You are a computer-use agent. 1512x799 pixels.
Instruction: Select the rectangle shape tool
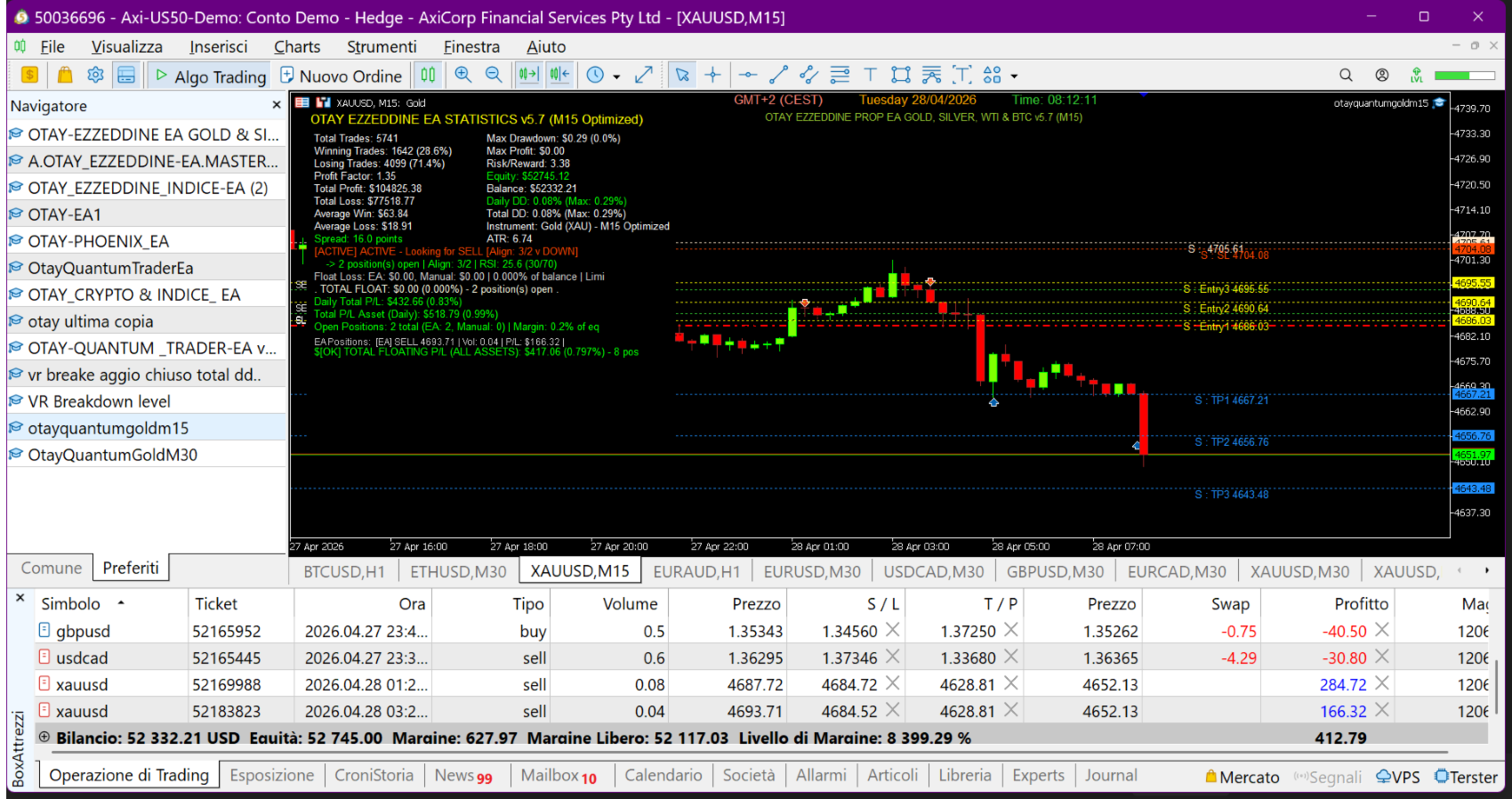click(x=901, y=76)
